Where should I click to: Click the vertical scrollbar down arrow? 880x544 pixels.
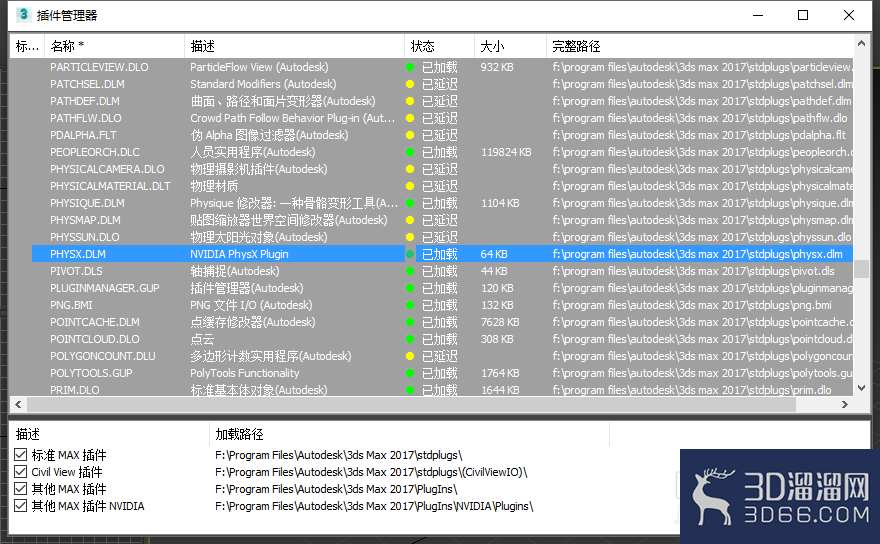[x=861, y=387]
